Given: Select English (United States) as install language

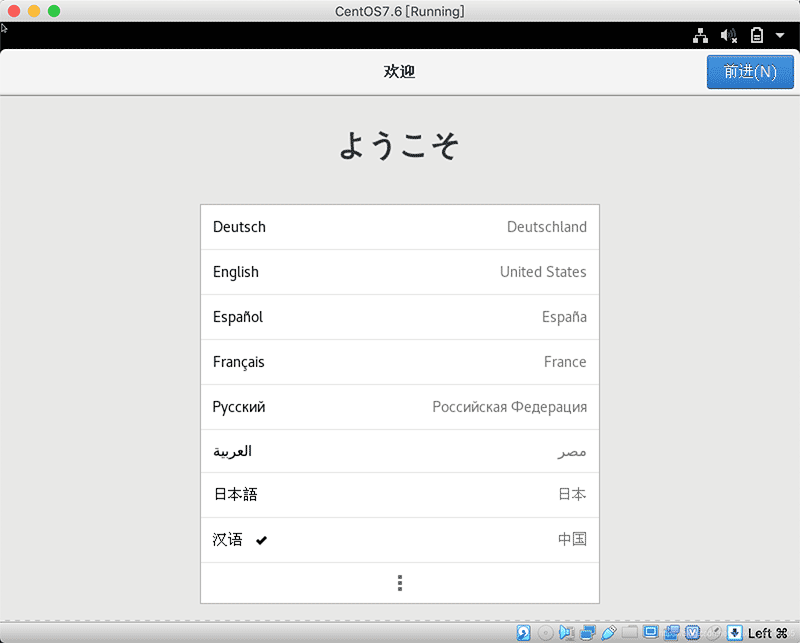Looking at the screenshot, I should pyautogui.click(x=400, y=272).
